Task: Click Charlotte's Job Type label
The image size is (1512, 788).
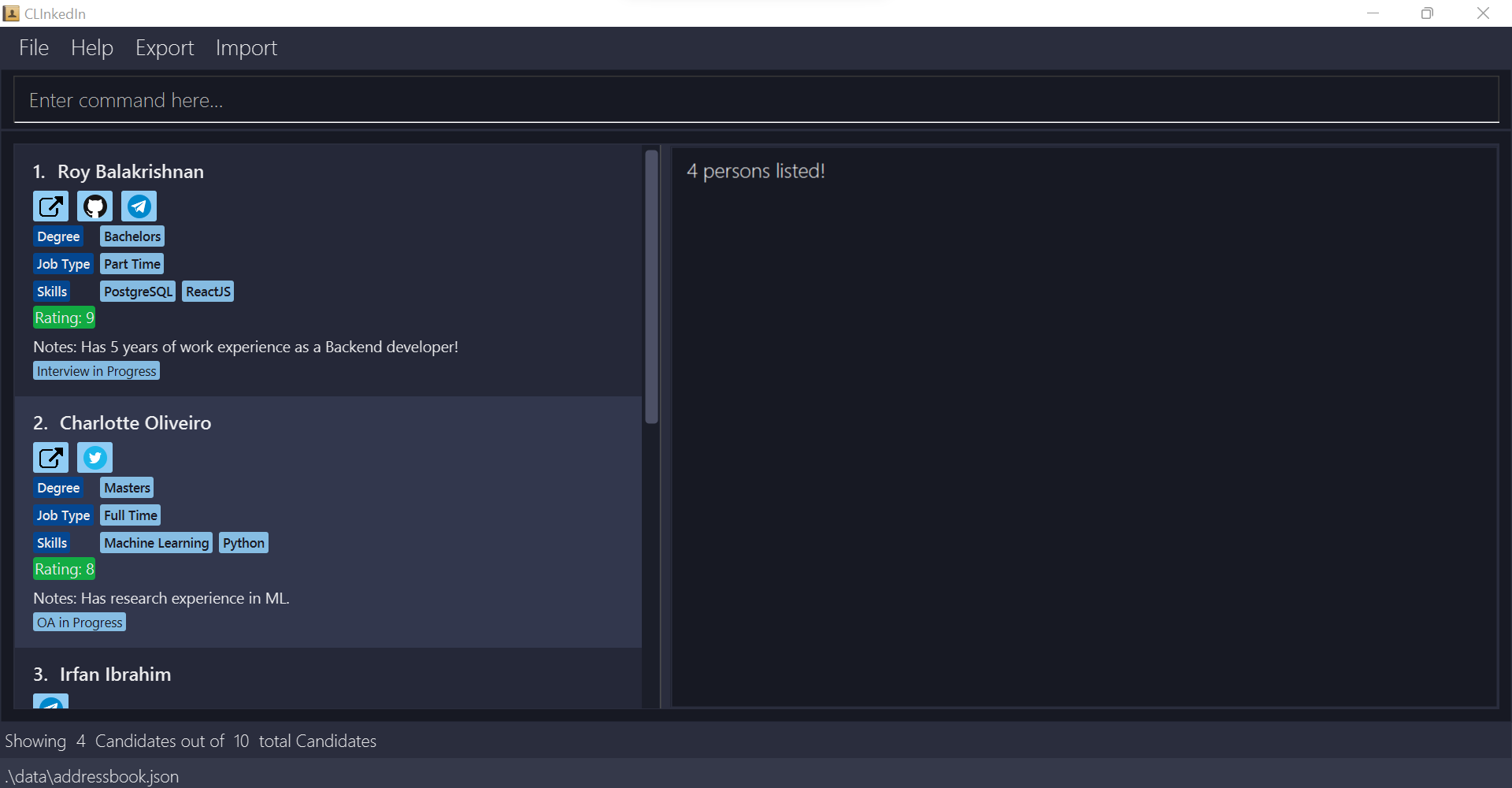Action: coord(63,515)
